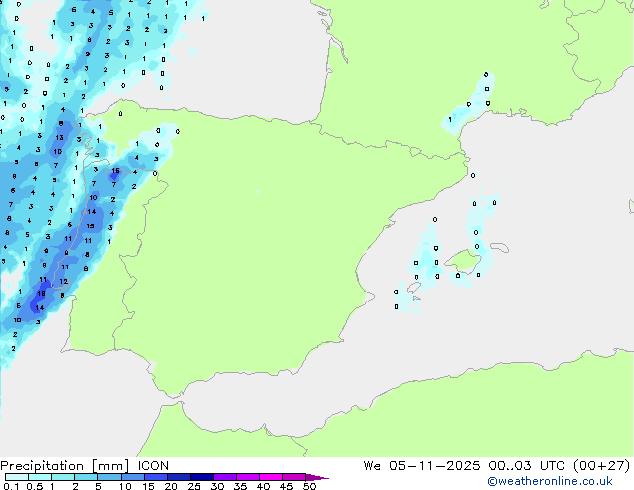This screenshot has width=634, height=490.
Task: Click the 40–45 mm bright pink swatch
Action: tap(271, 477)
